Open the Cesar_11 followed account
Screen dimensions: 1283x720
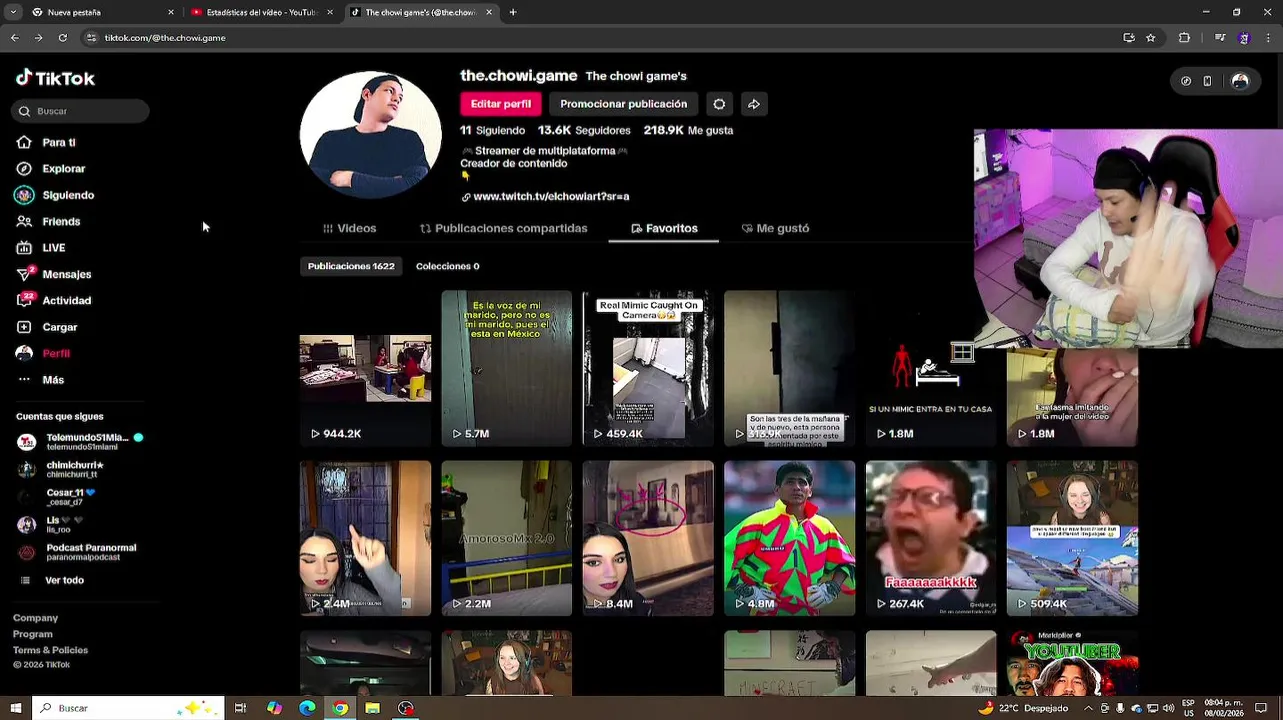coord(58,497)
